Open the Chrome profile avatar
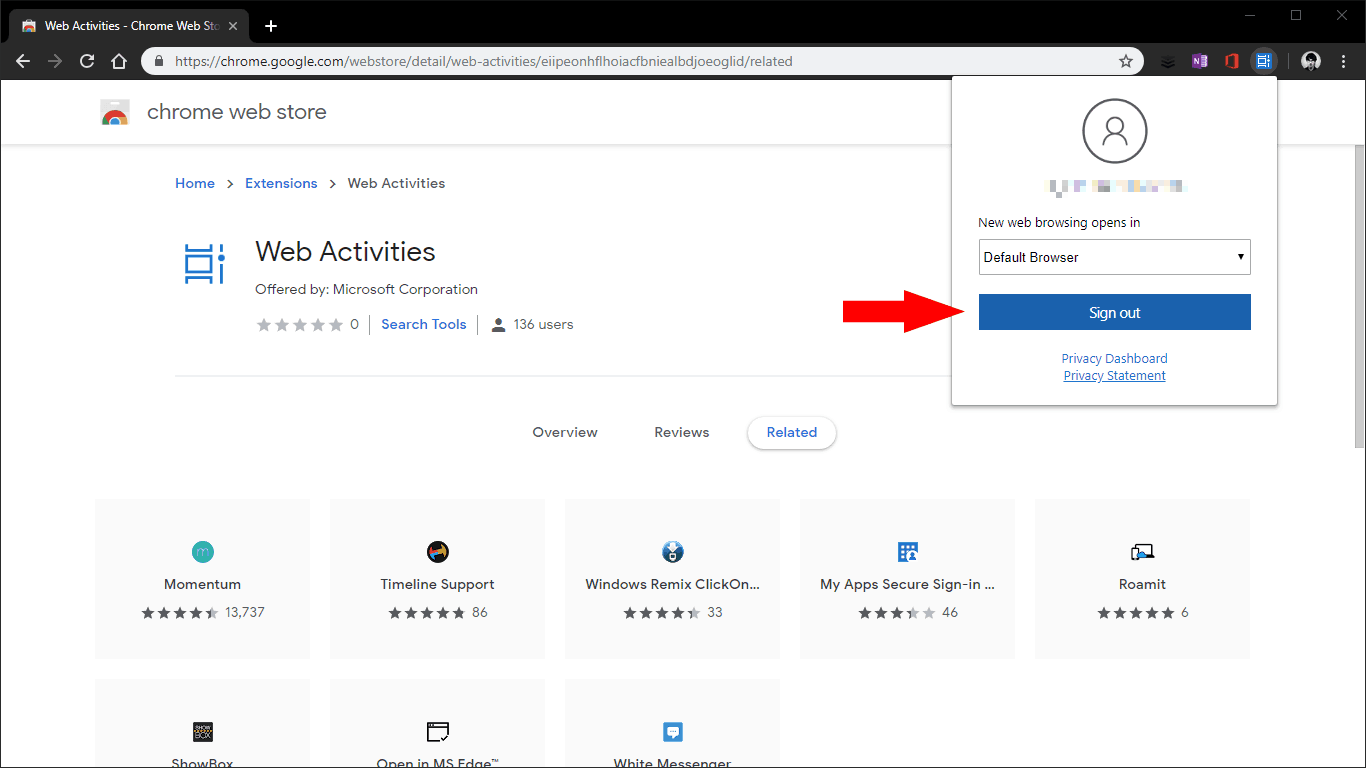This screenshot has width=1366, height=768. tap(1311, 61)
